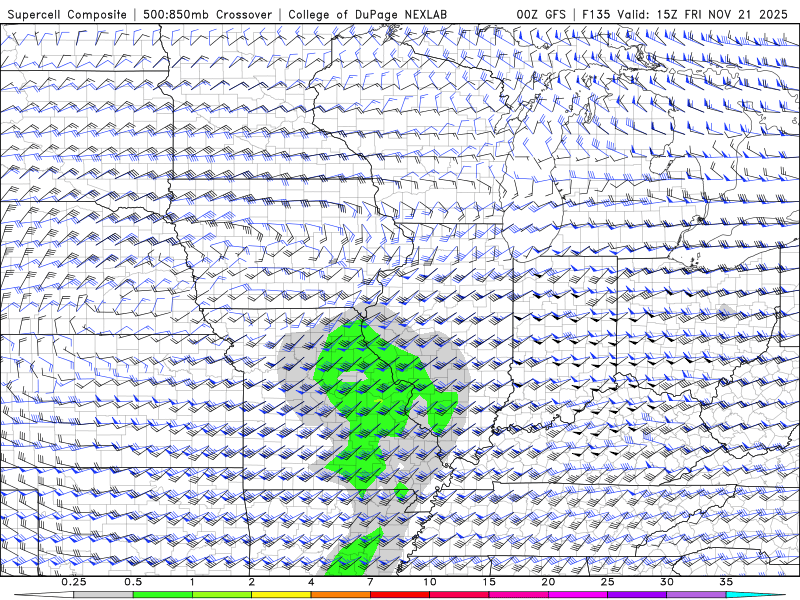Select the yellow 2–4 color bar segment
Viewport: 800px width, 600px height.
pos(281,595)
